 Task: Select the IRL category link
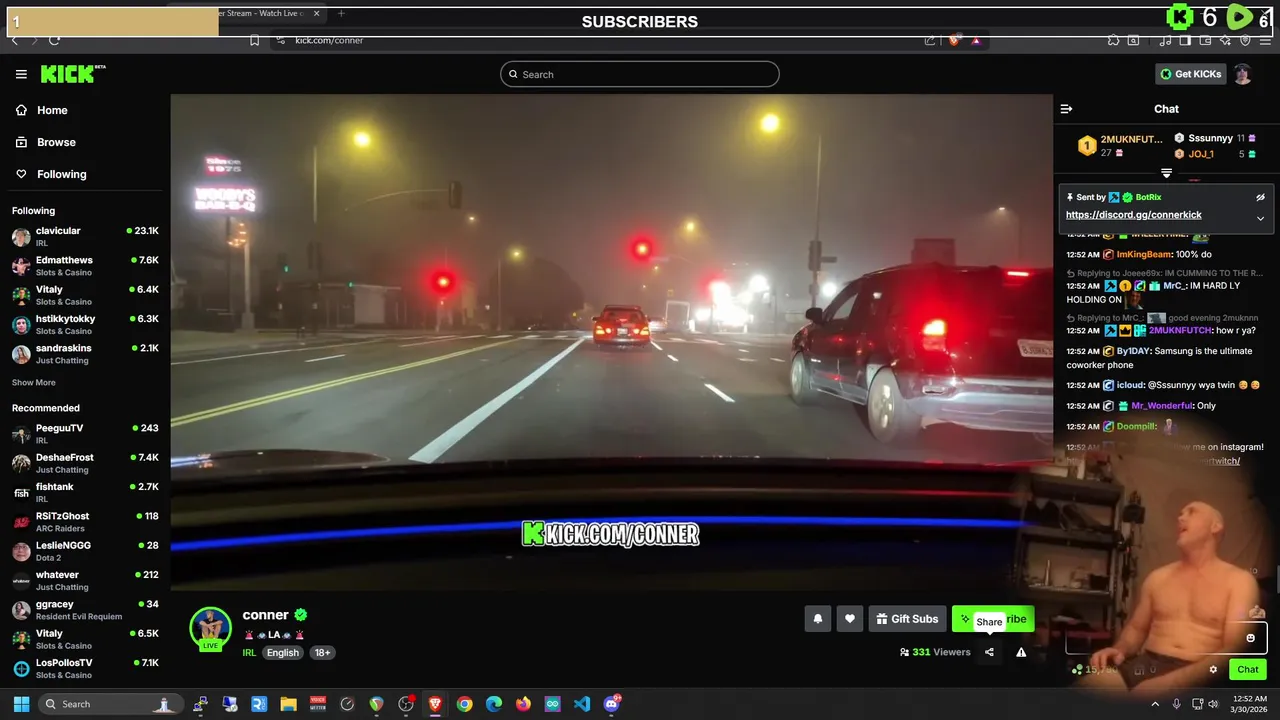tap(249, 653)
